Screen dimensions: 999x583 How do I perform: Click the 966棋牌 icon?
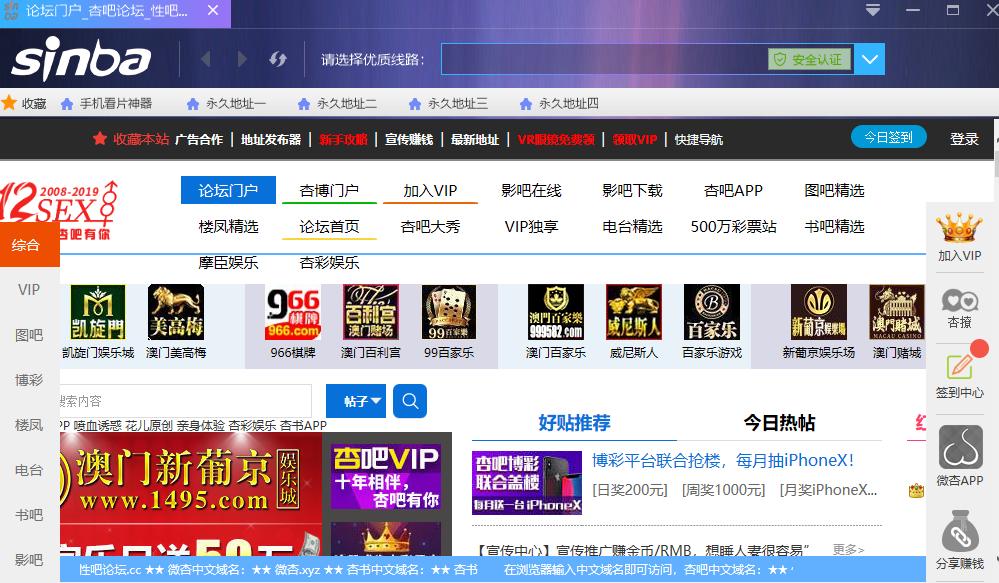pyautogui.click(x=293, y=312)
